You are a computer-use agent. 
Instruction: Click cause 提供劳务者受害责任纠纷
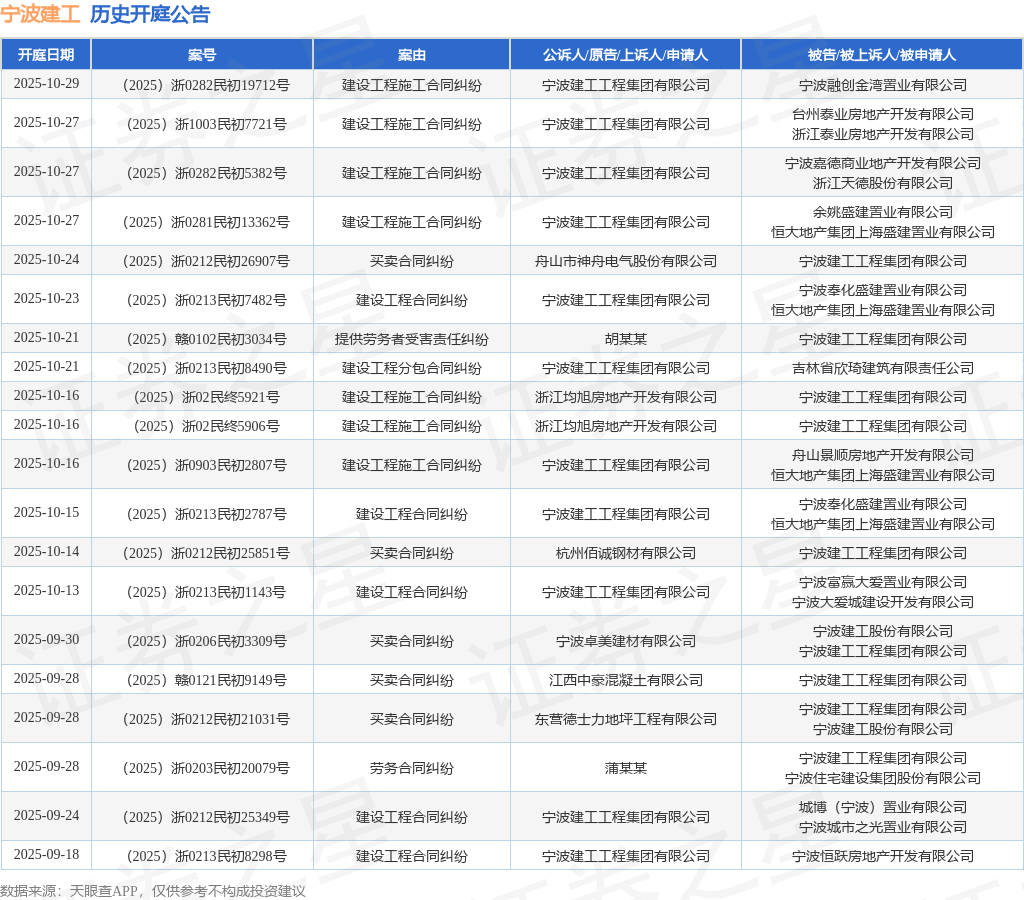tap(411, 339)
